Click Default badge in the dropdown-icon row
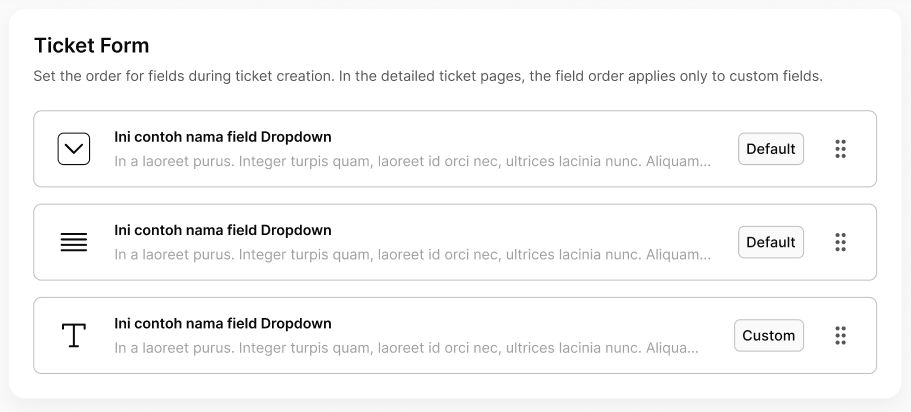Viewport: 911px width, 412px height. point(770,149)
